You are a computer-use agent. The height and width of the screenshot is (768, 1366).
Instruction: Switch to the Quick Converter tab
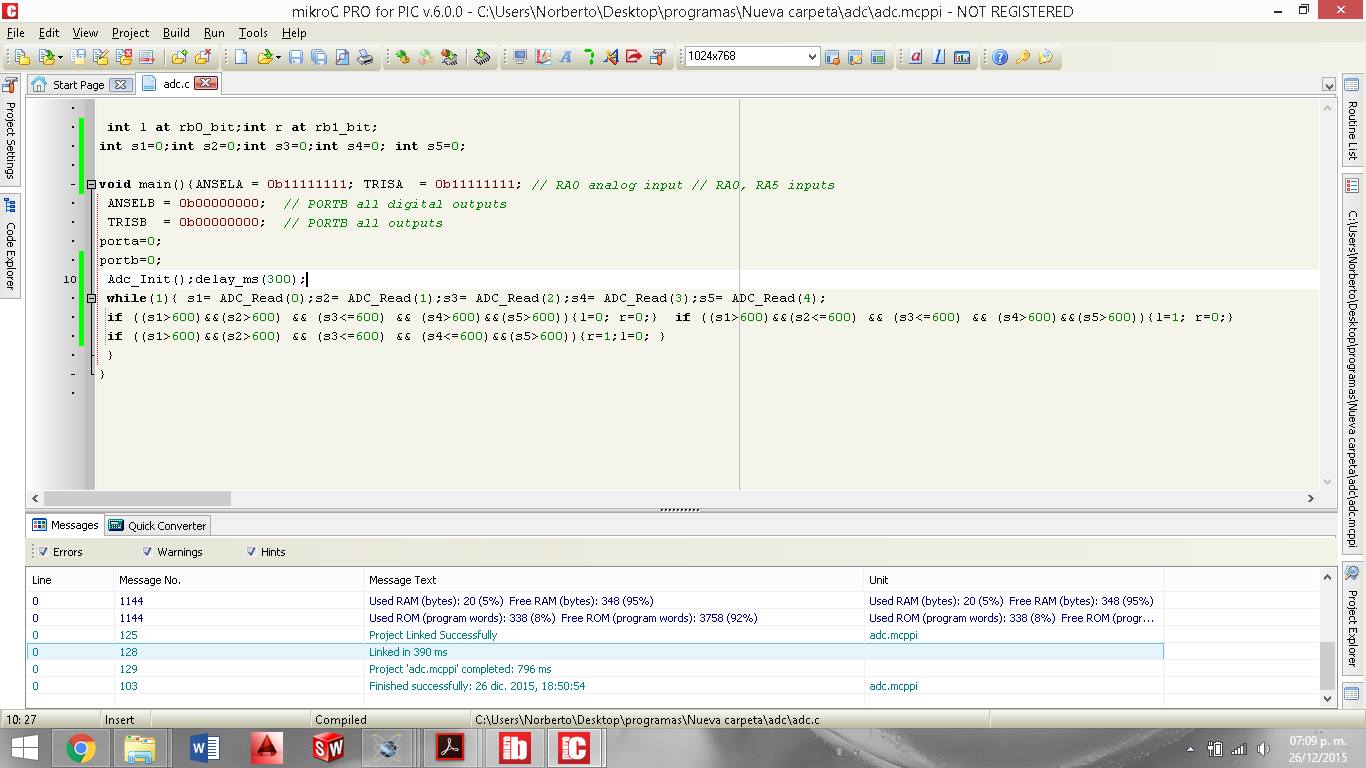(x=157, y=525)
